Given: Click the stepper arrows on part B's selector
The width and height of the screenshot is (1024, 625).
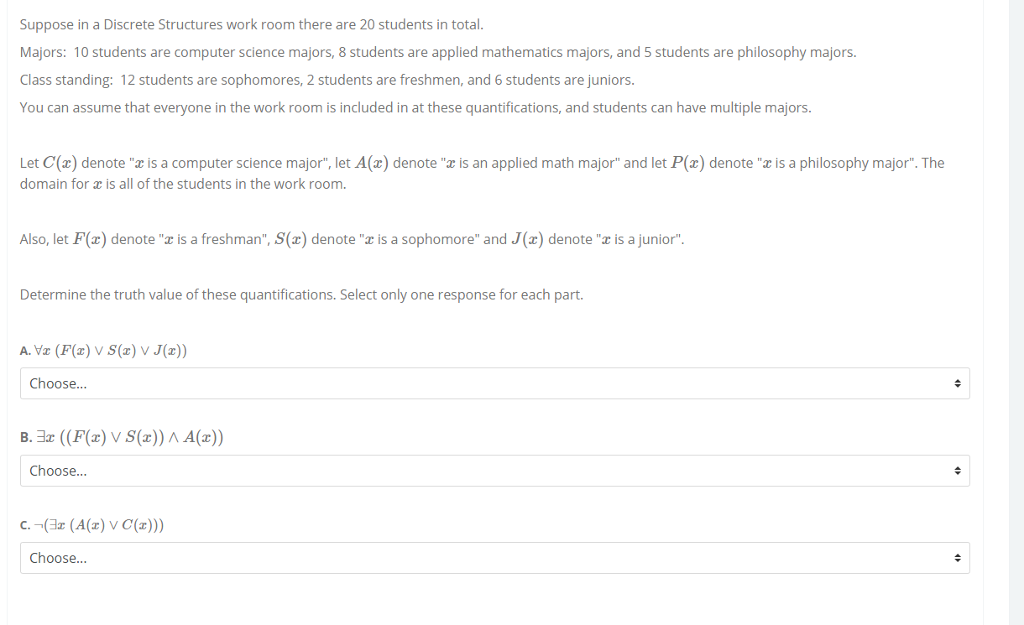Looking at the screenshot, I should (957, 470).
